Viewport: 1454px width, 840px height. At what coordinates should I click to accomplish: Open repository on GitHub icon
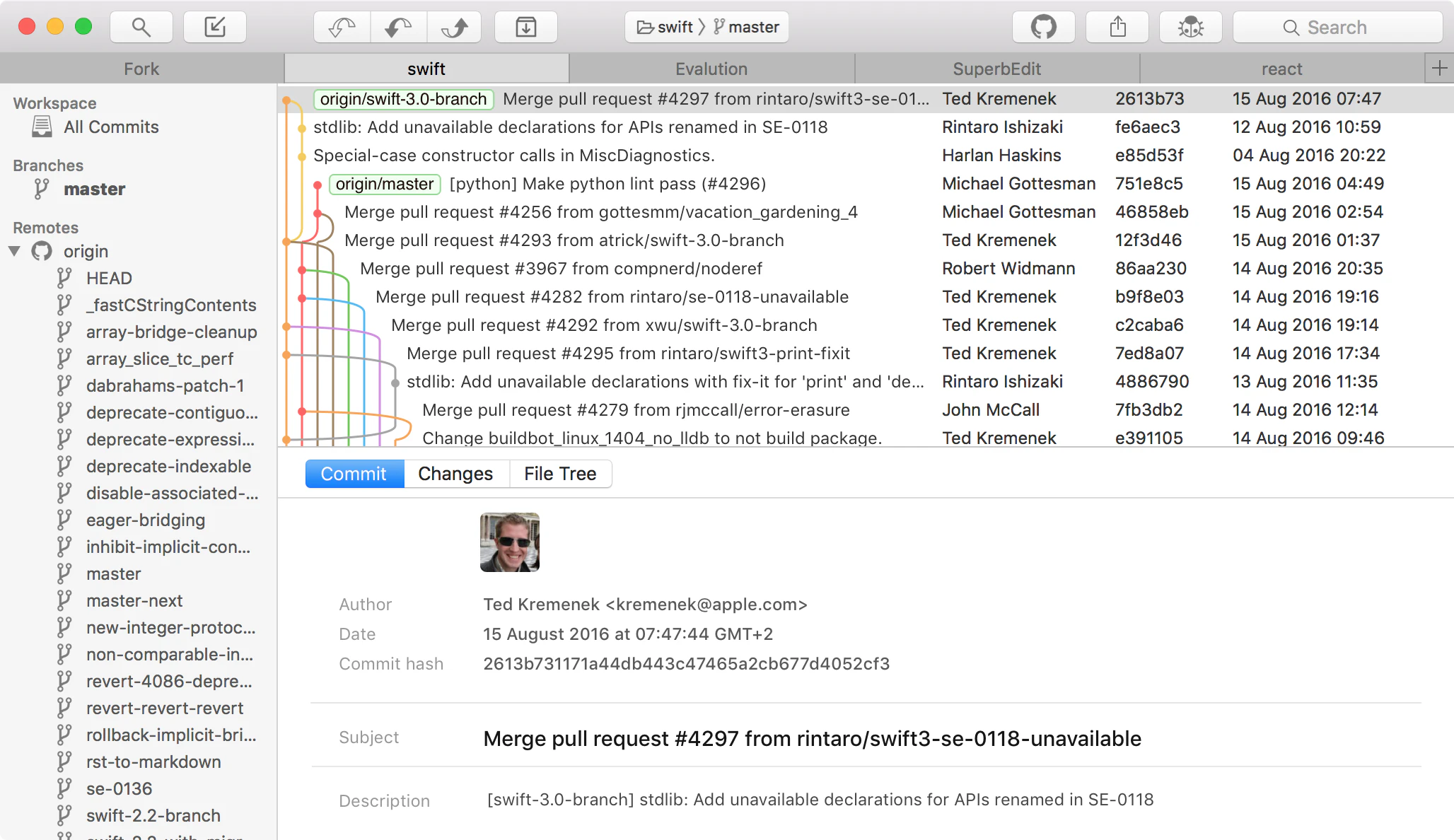(x=1043, y=27)
